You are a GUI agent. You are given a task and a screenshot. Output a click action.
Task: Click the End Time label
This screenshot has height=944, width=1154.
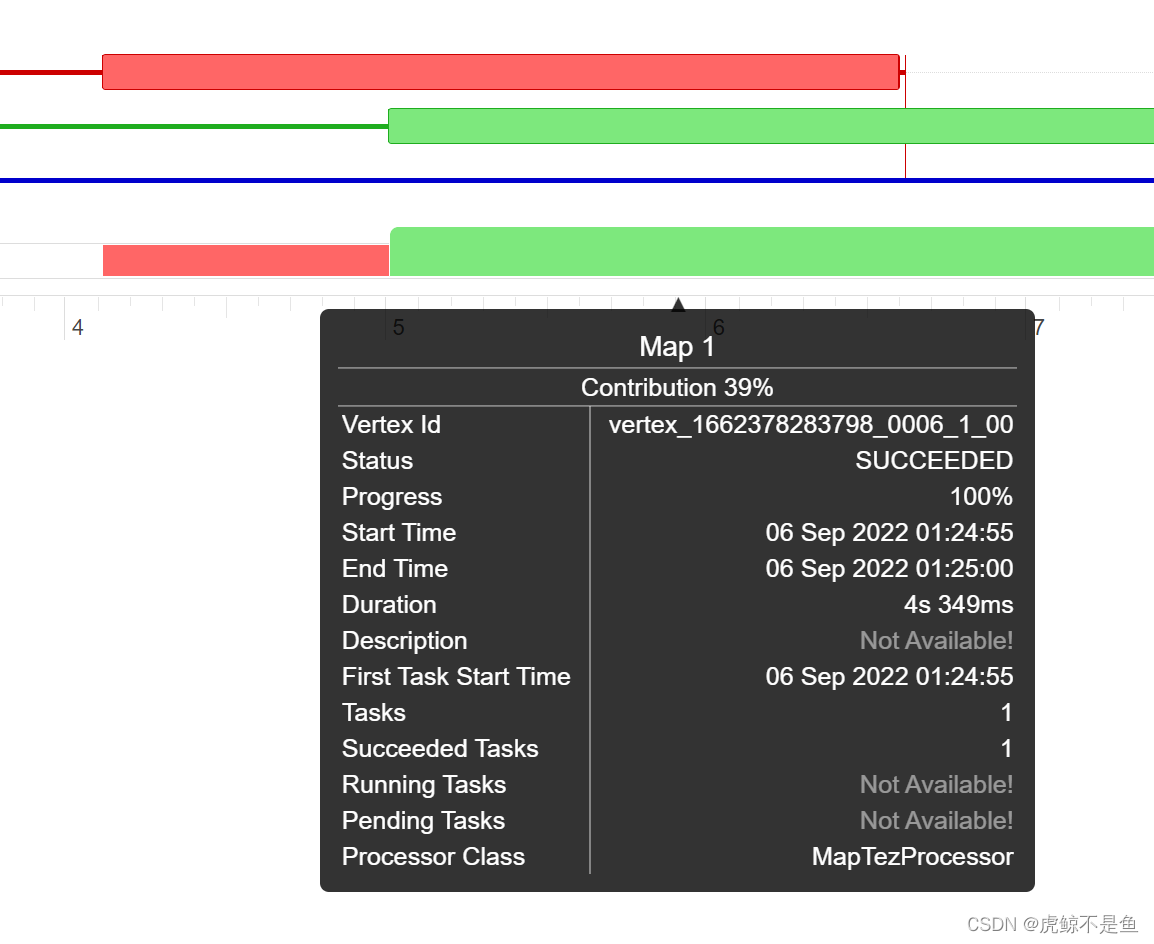coord(394,569)
